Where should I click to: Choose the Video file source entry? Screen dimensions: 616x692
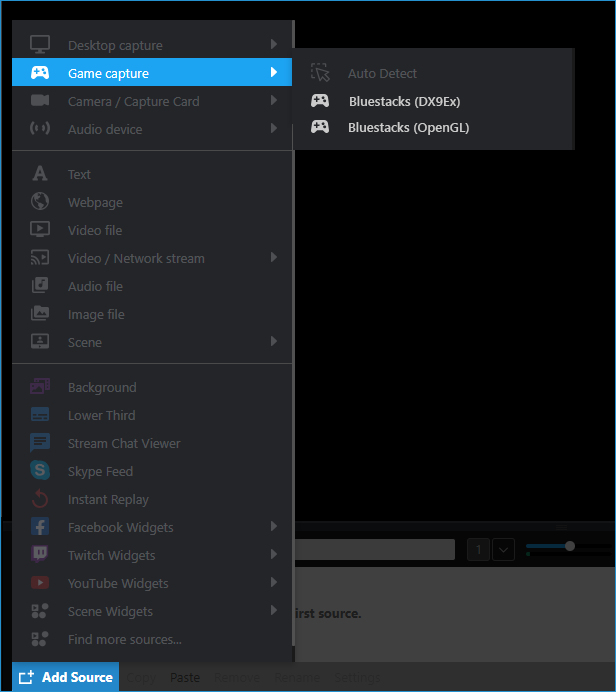pyautogui.click(x=152, y=230)
